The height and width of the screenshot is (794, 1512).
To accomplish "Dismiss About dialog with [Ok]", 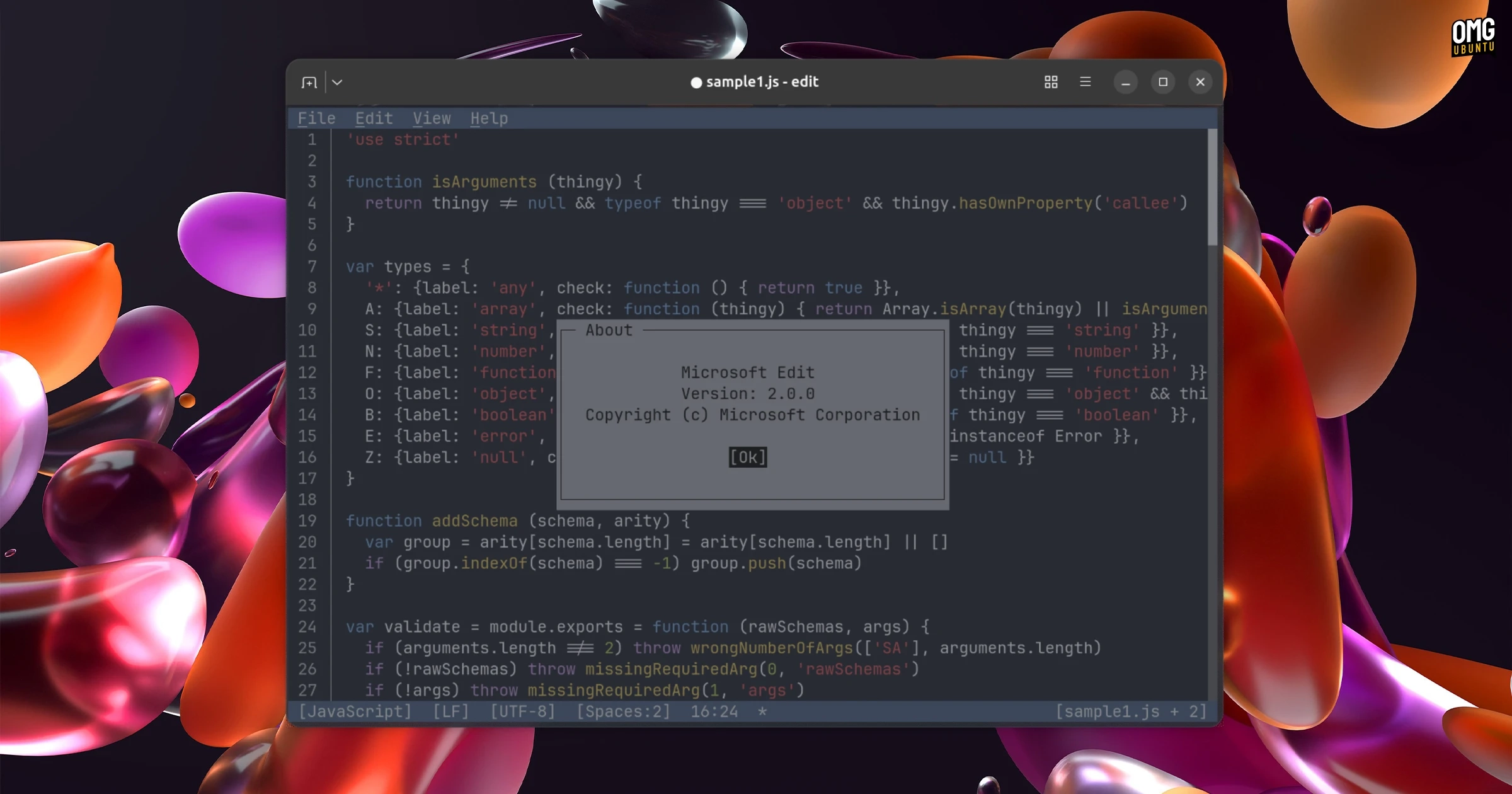I will 748,457.
